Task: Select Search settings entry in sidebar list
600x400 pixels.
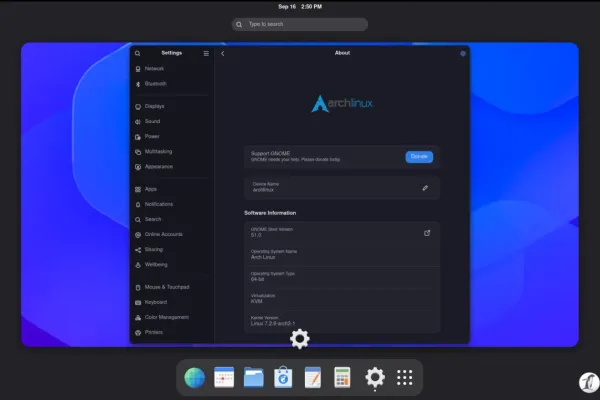Action: click(x=171, y=219)
